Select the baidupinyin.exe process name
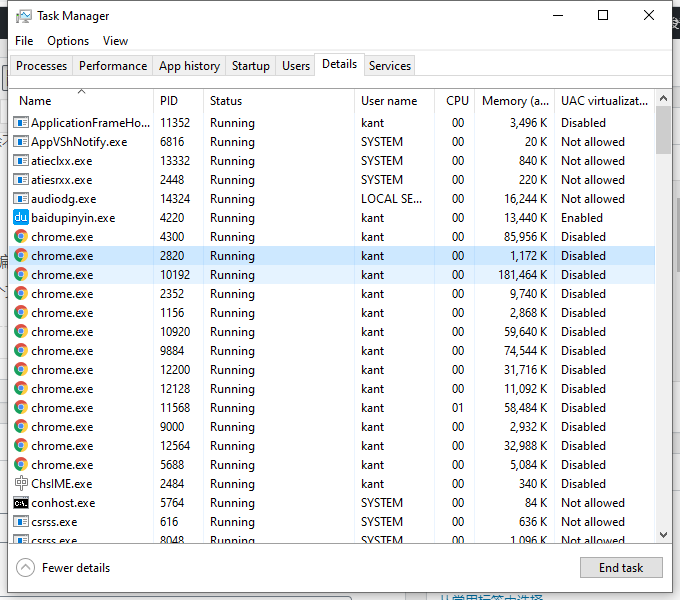The image size is (680, 600). tap(73, 218)
